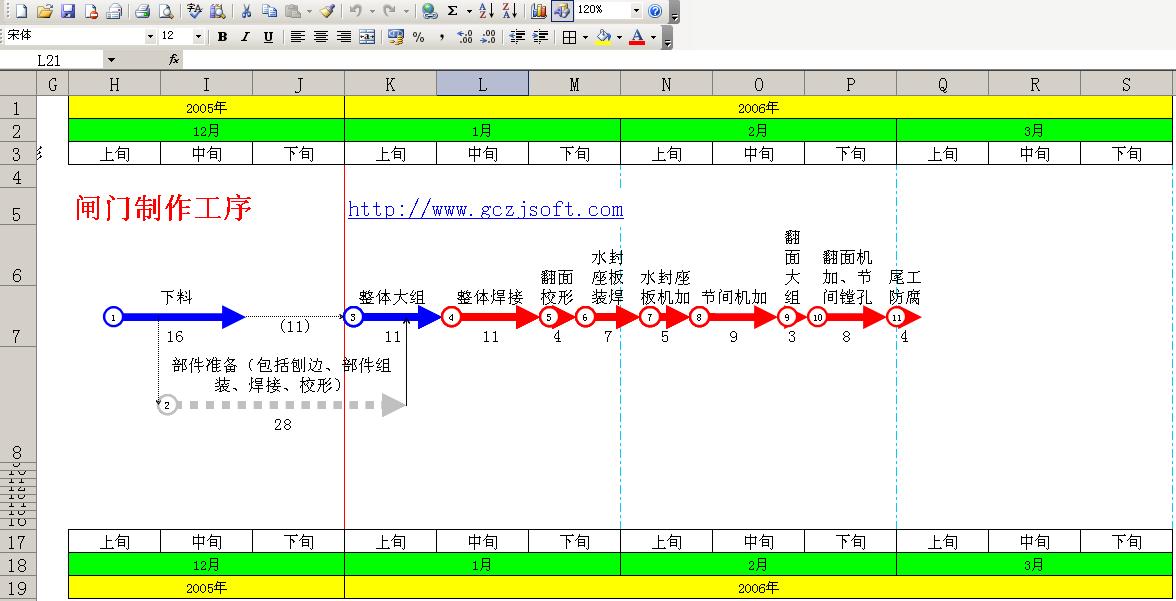This screenshot has width=1176, height=601.
Task: Open the font size dropdown
Action: point(198,37)
